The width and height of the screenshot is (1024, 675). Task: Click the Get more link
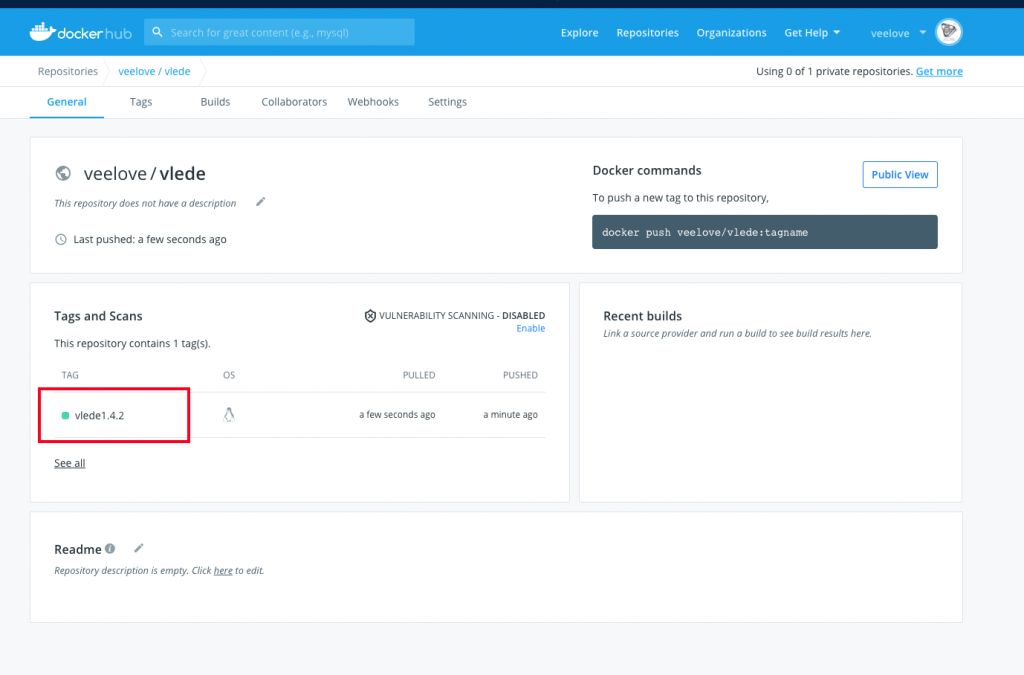(939, 71)
